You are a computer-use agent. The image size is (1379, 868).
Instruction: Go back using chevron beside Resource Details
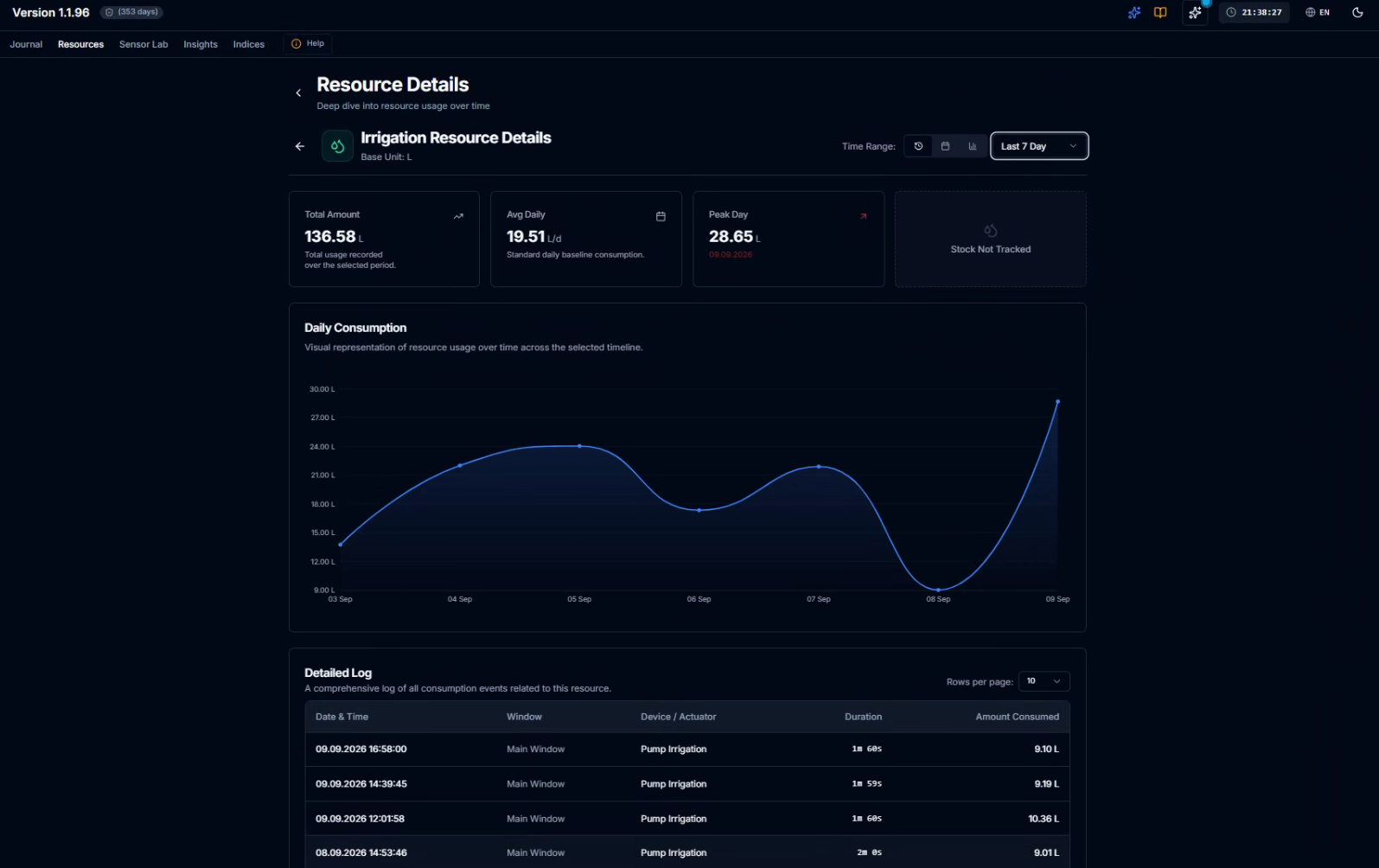tap(298, 93)
